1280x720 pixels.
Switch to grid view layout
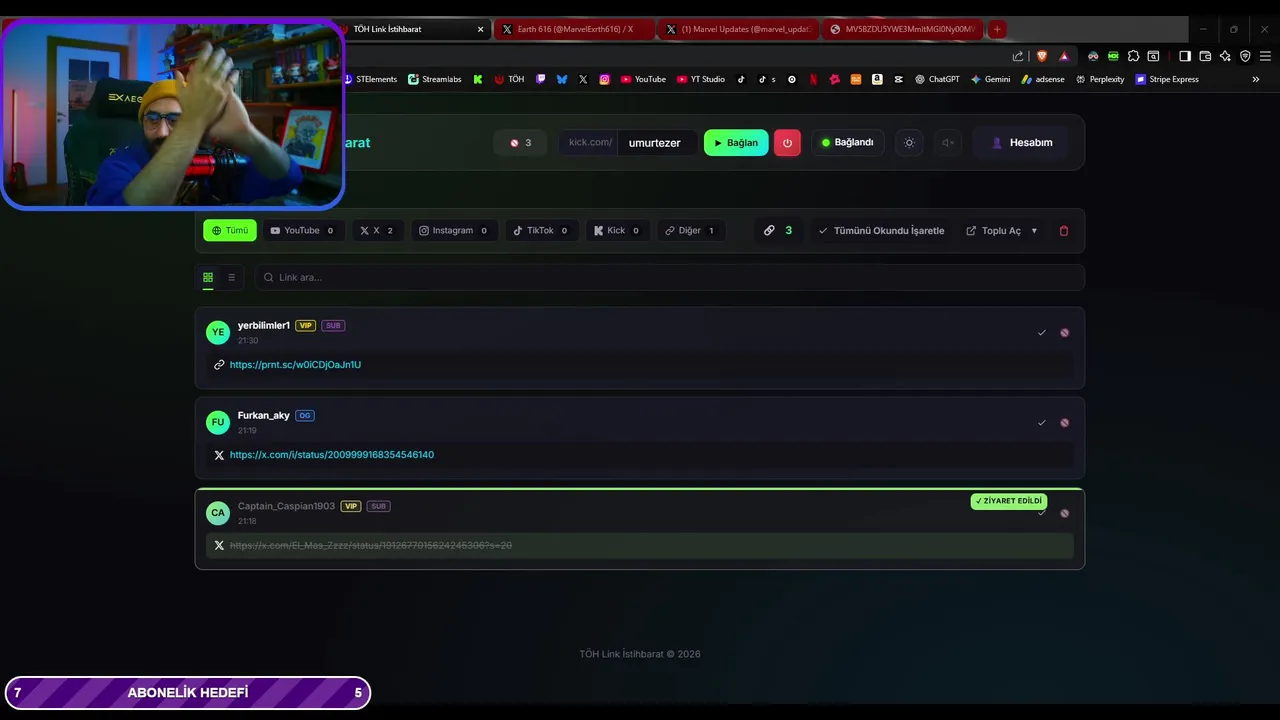coord(208,278)
